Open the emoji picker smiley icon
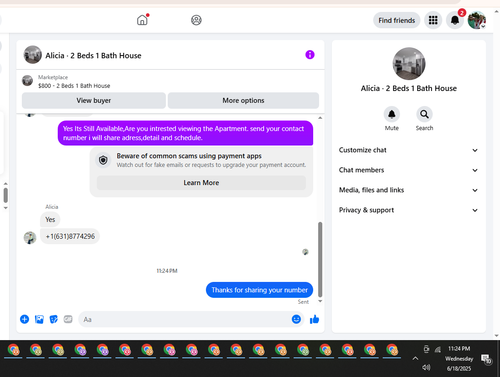This screenshot has width=500, height=377. click(296, 319)
